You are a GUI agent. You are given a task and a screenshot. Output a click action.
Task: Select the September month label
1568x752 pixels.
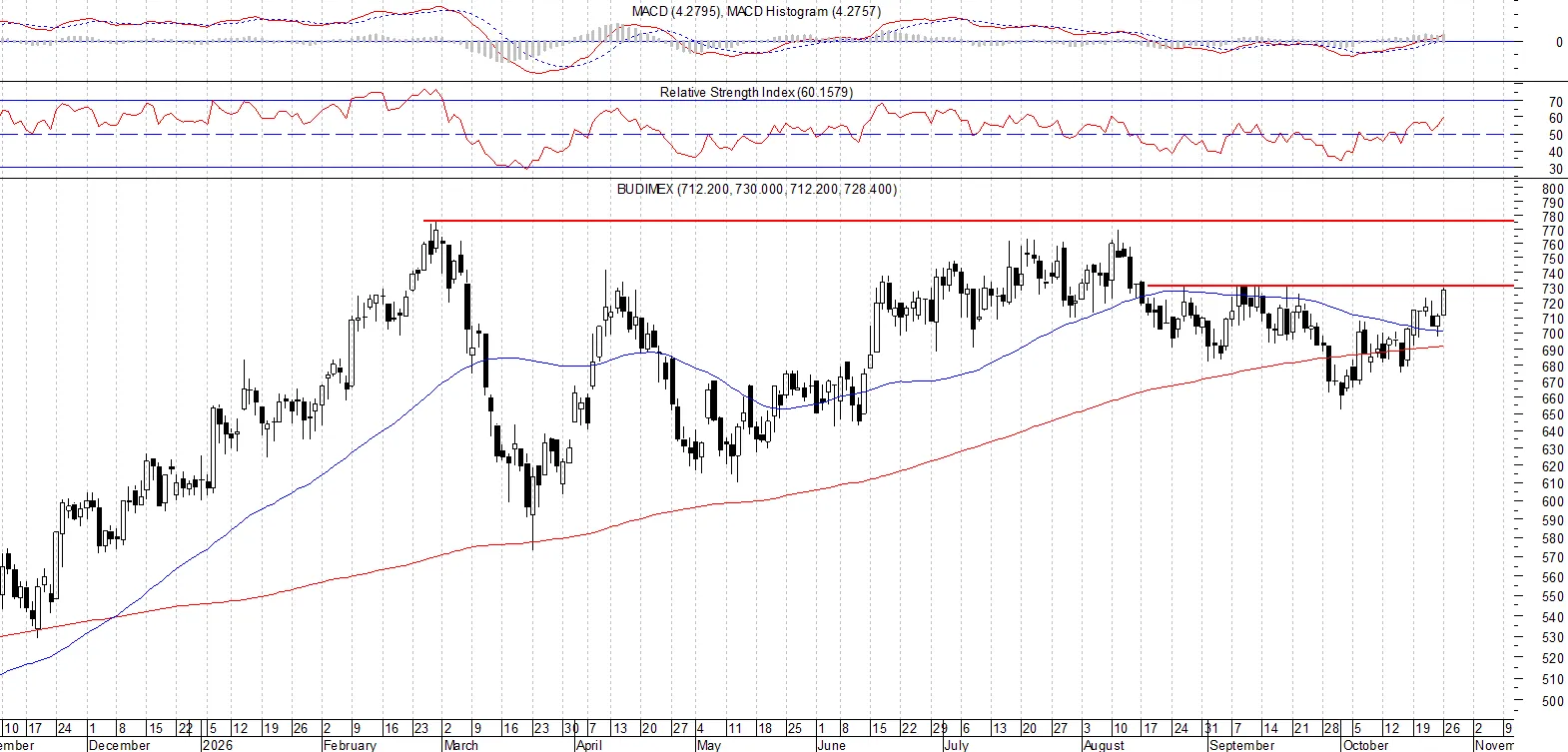(1241, 745)
